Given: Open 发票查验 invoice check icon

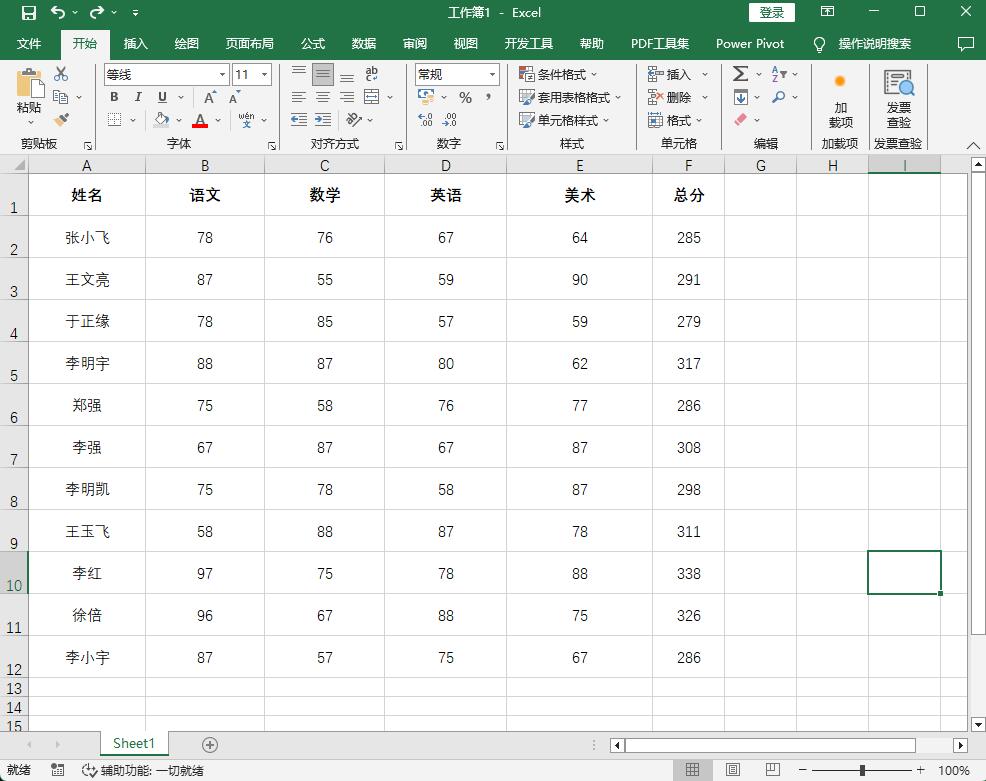Looking at the screenshot, I should [899, 83].
